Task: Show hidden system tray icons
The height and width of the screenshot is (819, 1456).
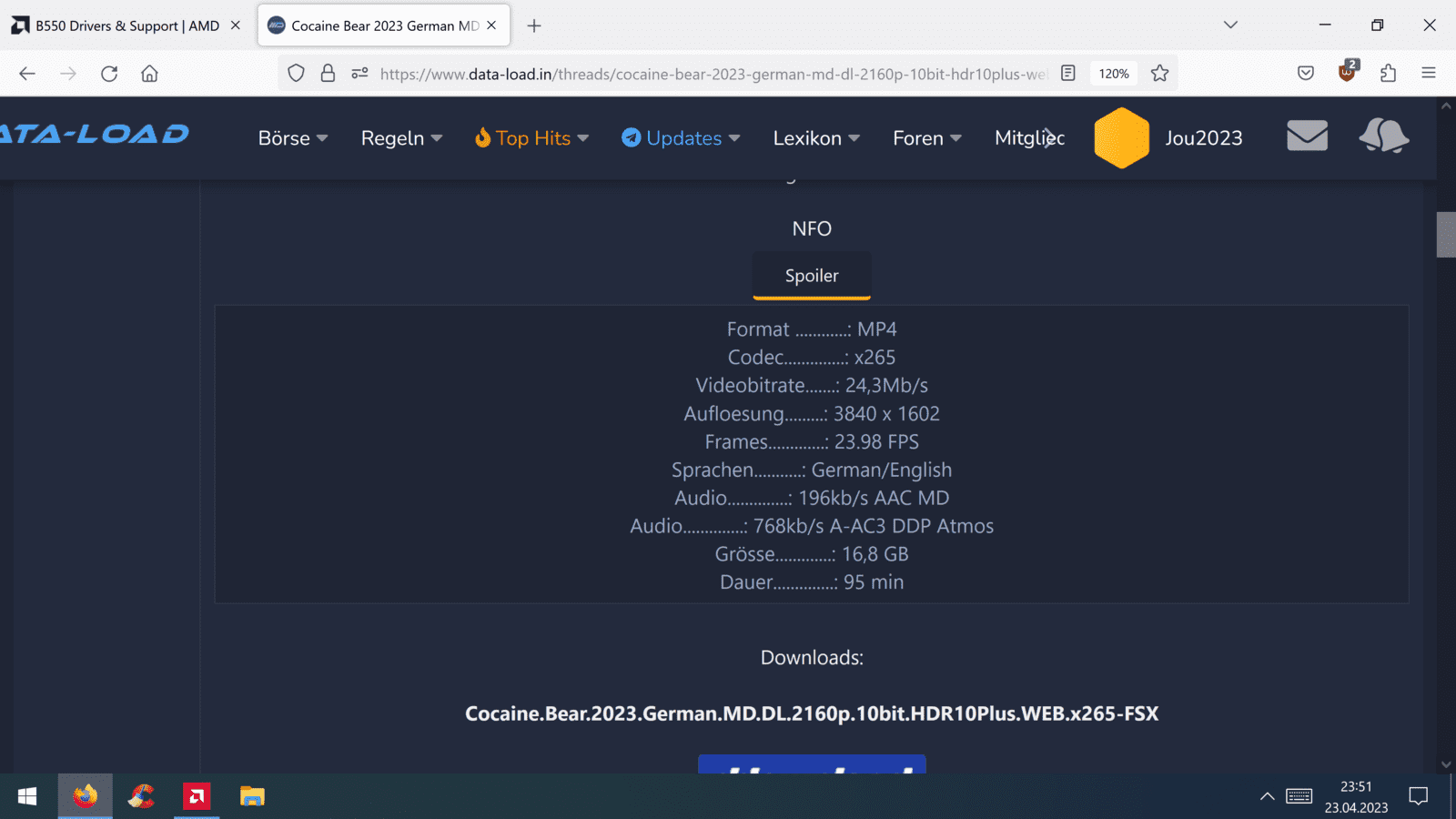Action: 1267,796
